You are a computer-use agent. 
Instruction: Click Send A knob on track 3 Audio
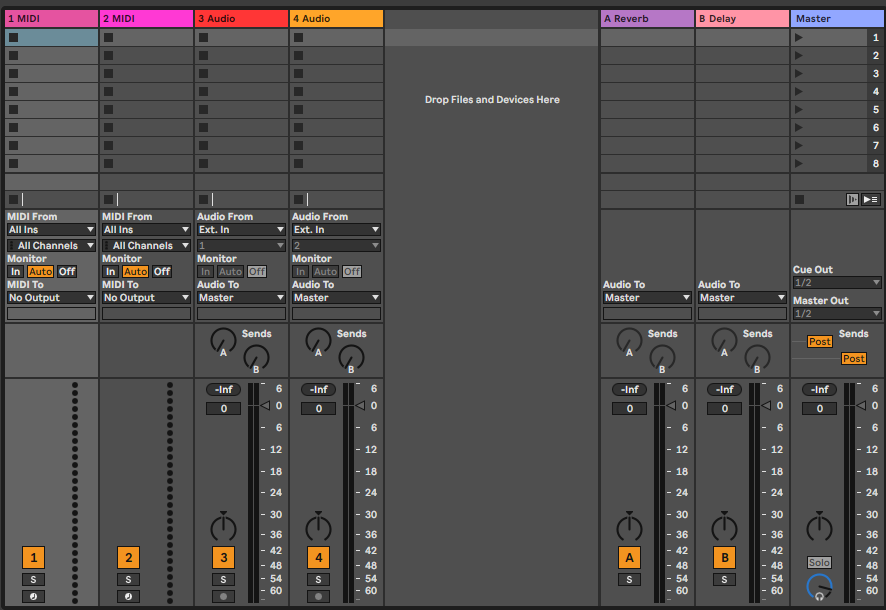pos(223,341)
